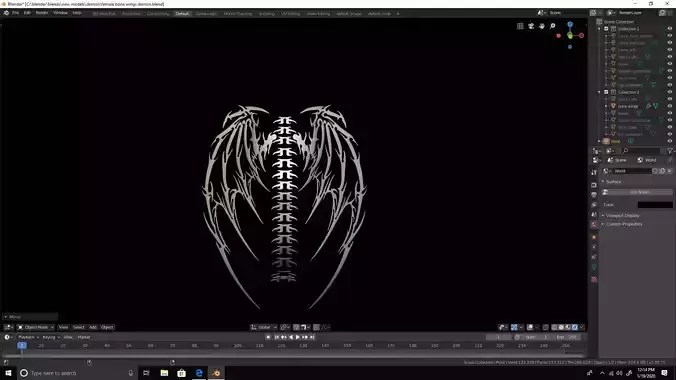
Task: Jump to next keyframe
Action: coord(305,337)
